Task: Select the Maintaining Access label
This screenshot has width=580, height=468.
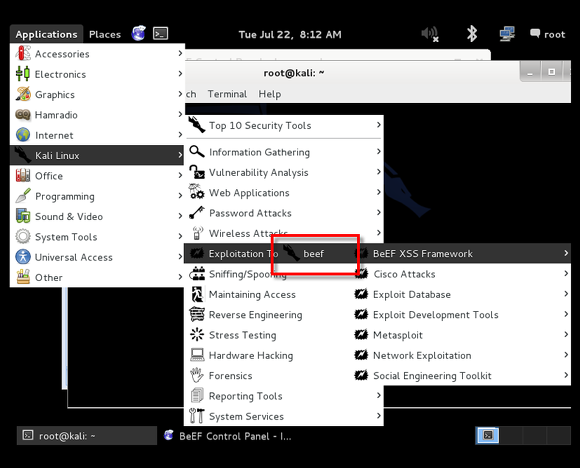Action: click(252, 294)
